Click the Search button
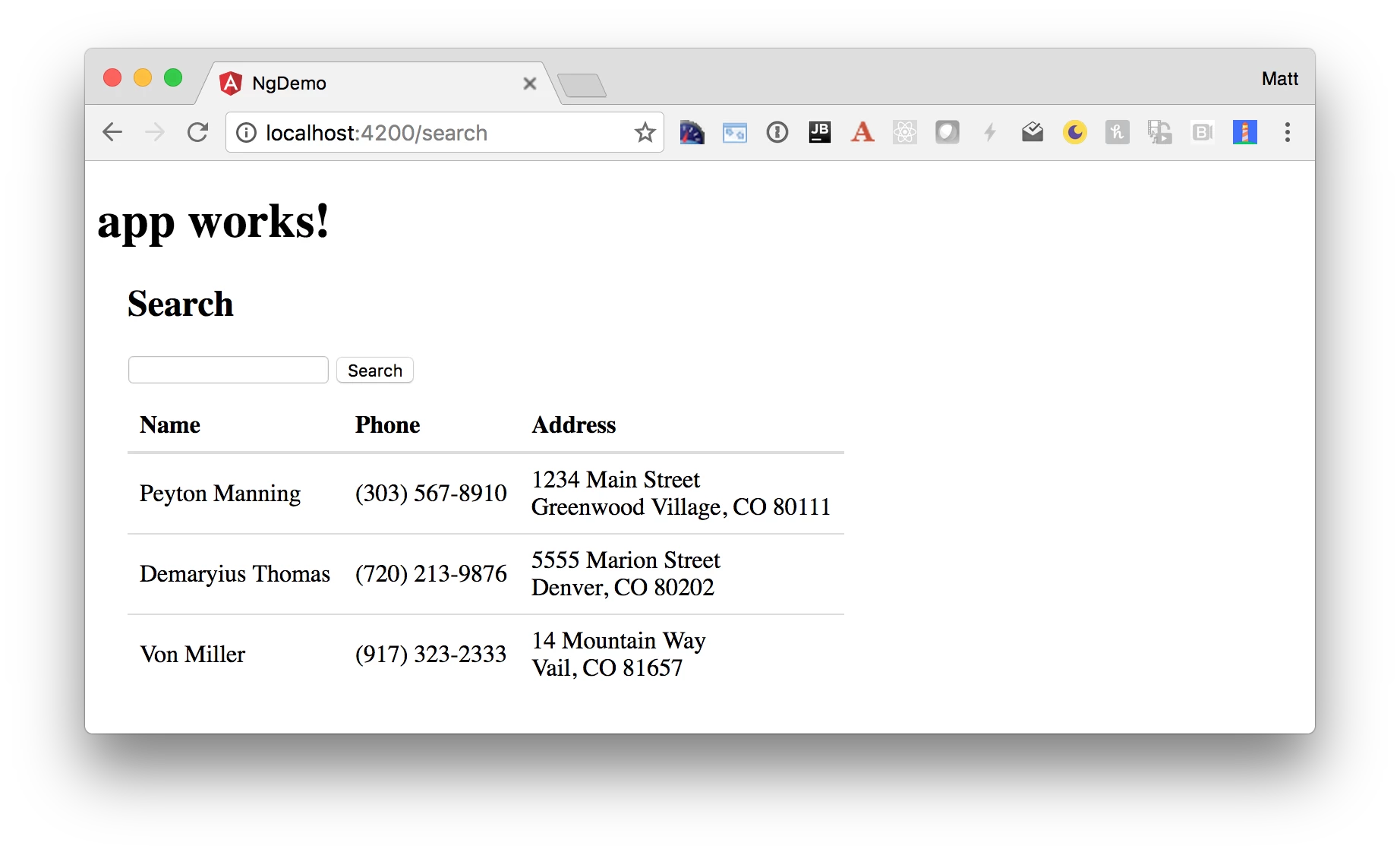The width and height of the screenshot is (1400, 855). (x=375, y=371)
